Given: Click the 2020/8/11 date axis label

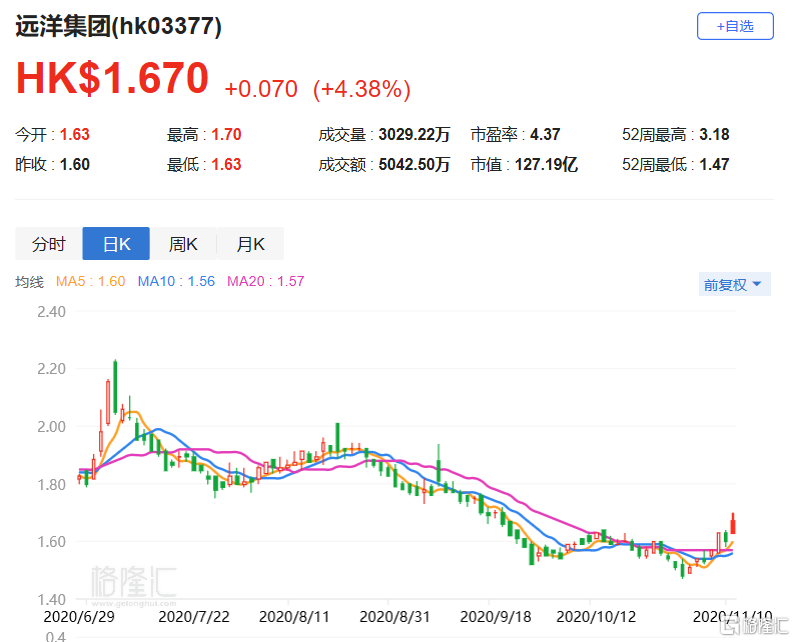Looking at the screenshot, I should [294, 617].
